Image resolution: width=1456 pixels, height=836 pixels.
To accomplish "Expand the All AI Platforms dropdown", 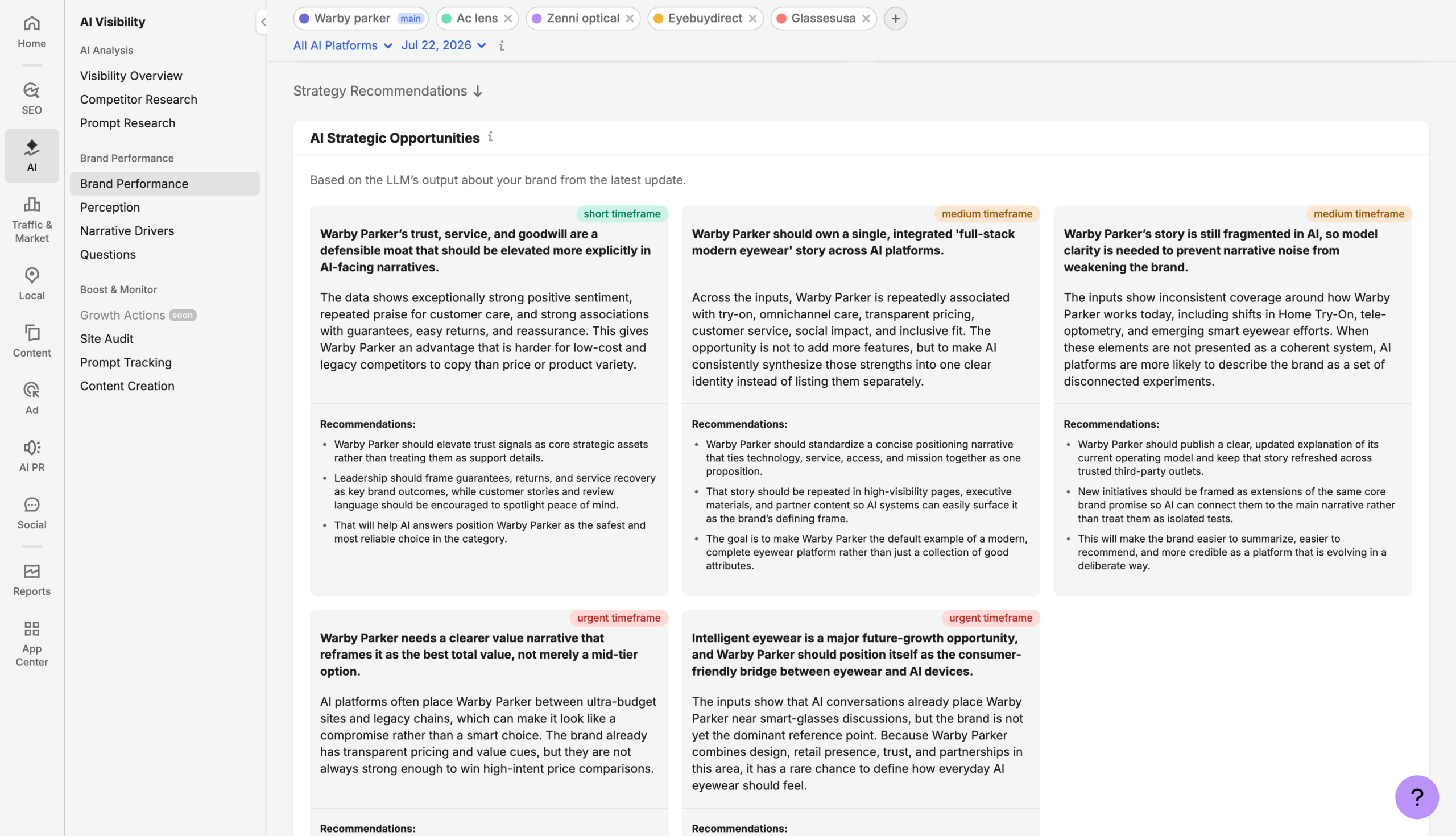I will tap(343, 45).
